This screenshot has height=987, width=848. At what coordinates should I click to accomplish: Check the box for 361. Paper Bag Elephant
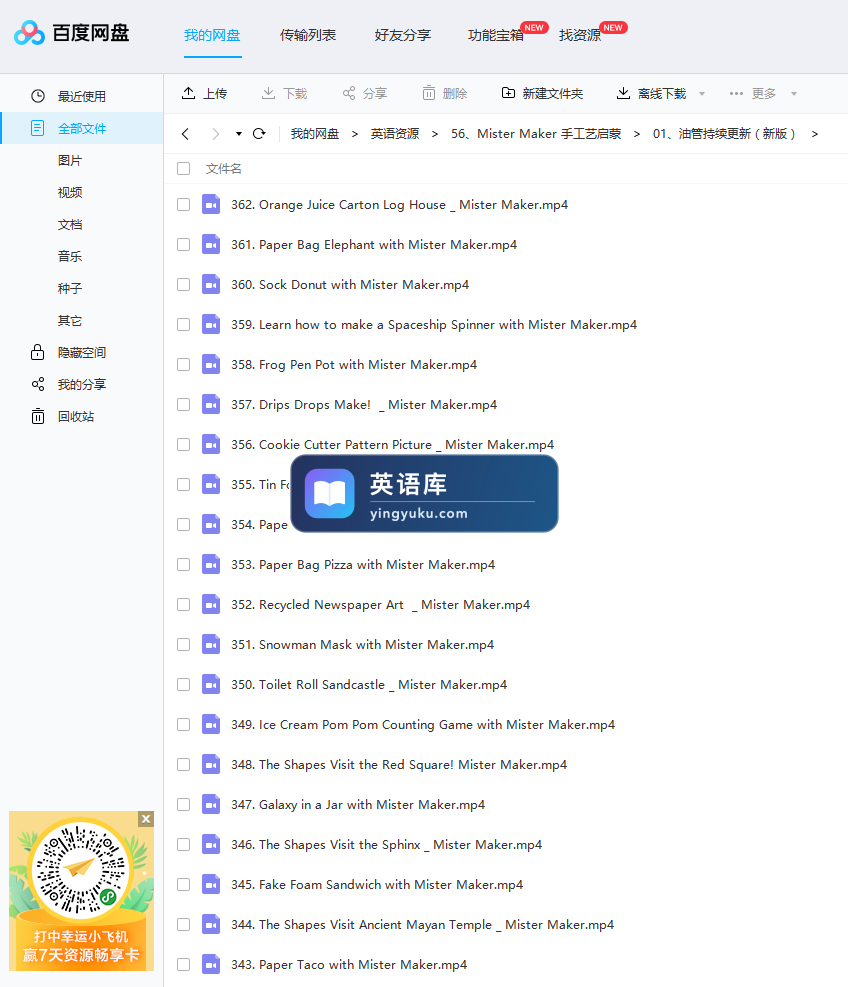tap(183, 245)
